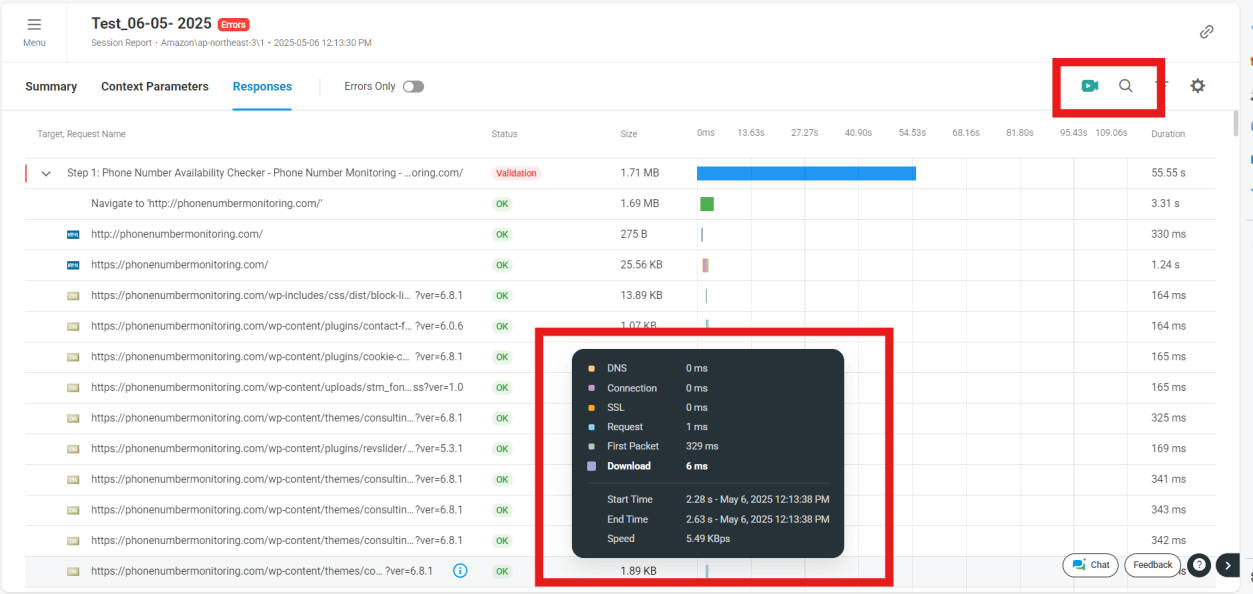The width and height of the screenshot is (1253, 594).
Task: Click the 13.89 KB size value
Action: point(641,296)
